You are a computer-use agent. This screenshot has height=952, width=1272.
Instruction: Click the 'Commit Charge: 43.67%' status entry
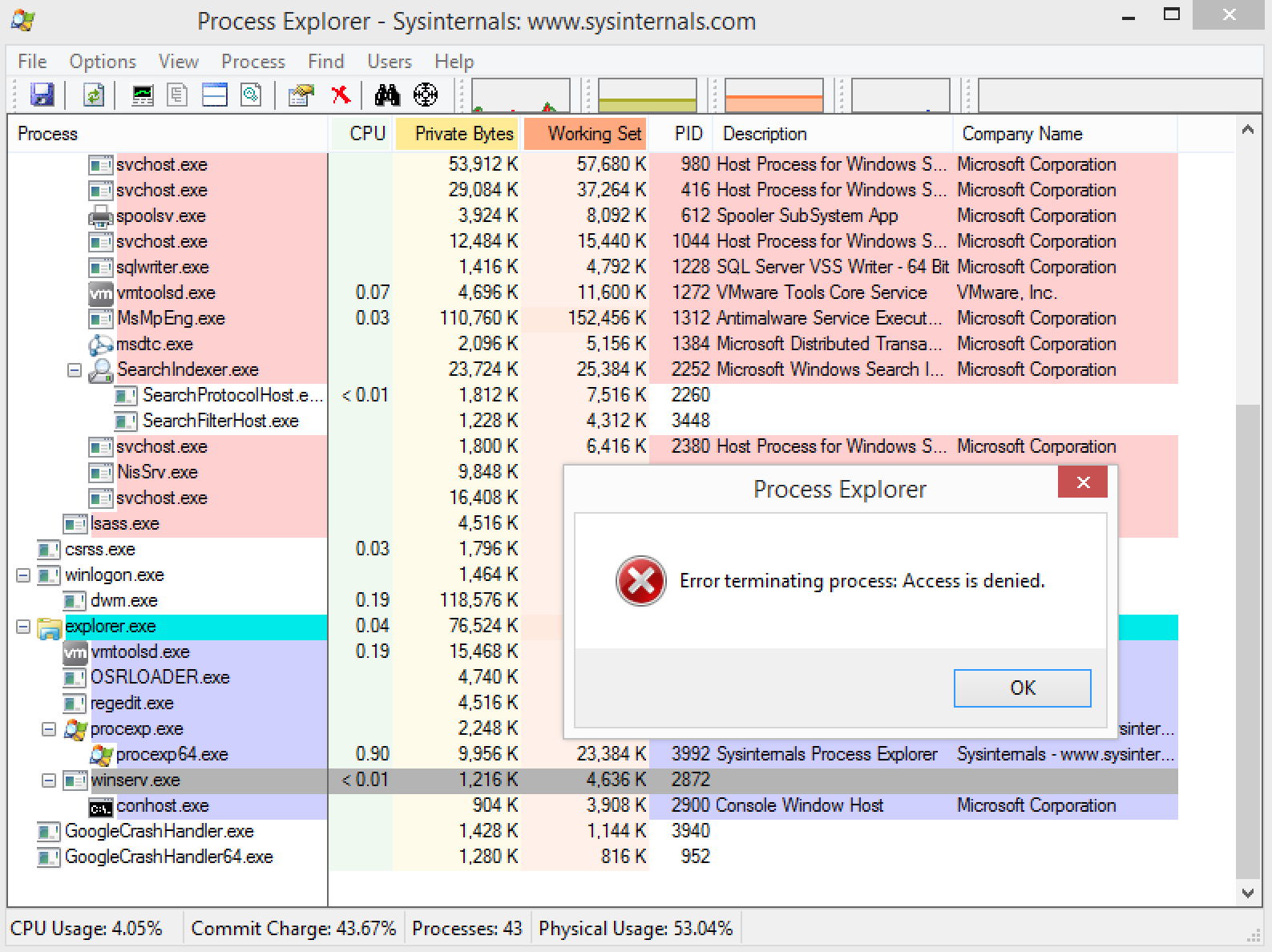pos(293,929)
